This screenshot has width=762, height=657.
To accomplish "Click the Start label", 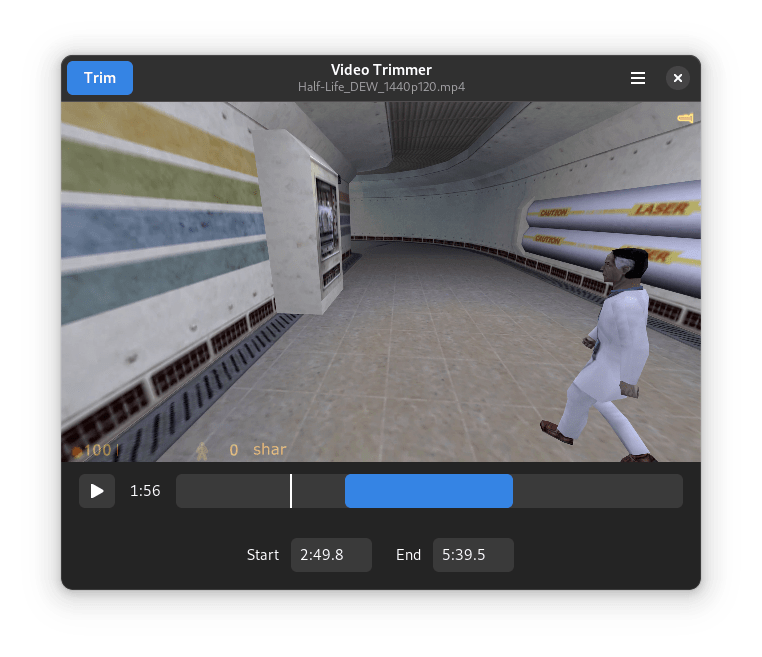I will tap(262, 554).
